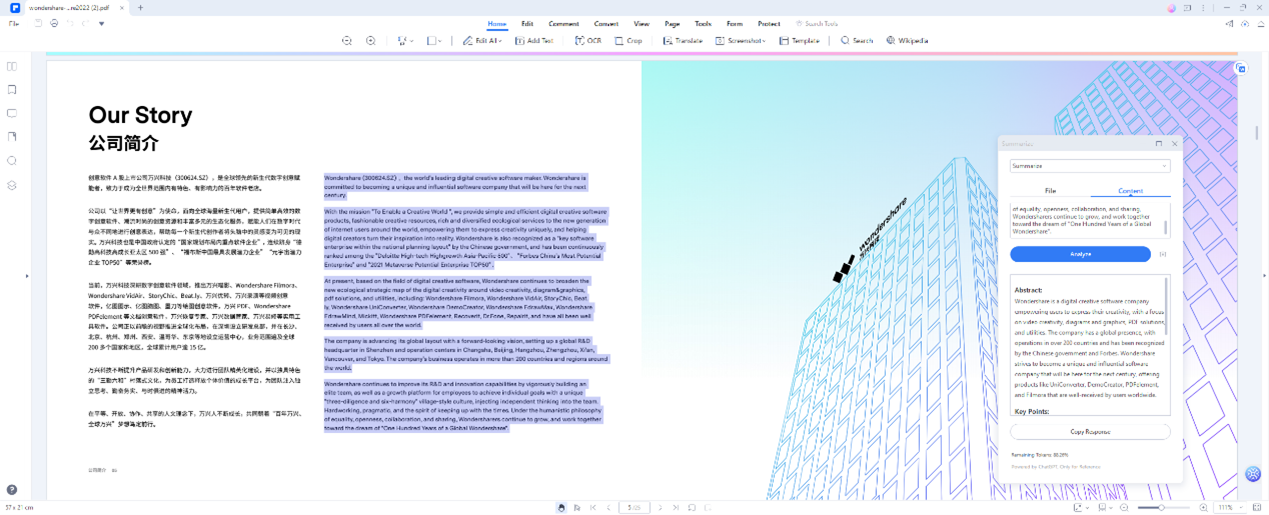This screenshot has height=515, width=1269.
Task: Switch to the File tab
Action: point(1050,190)
